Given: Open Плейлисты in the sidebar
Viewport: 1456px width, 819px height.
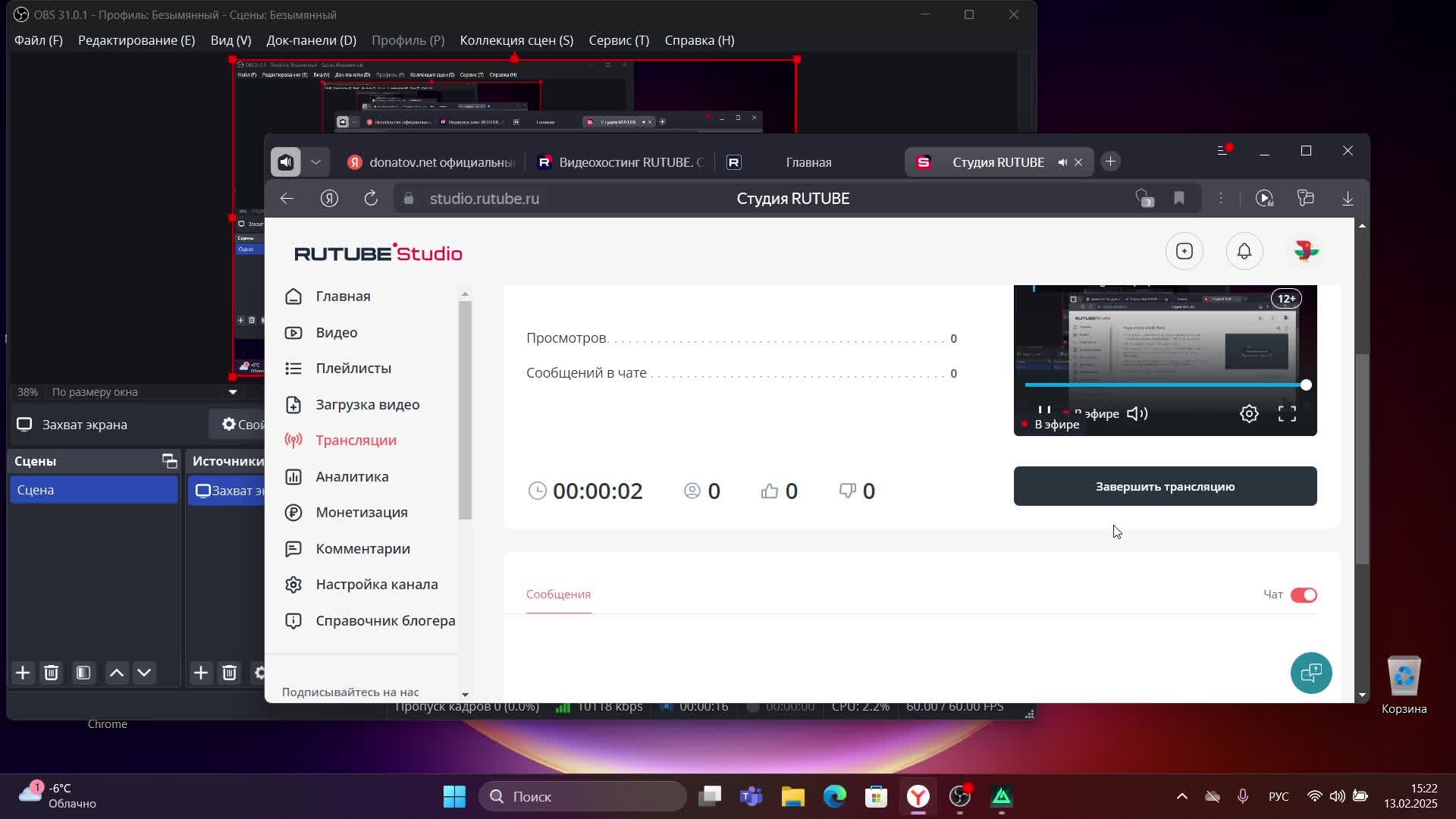Looking at the screenshot, I should coord(337,369).
